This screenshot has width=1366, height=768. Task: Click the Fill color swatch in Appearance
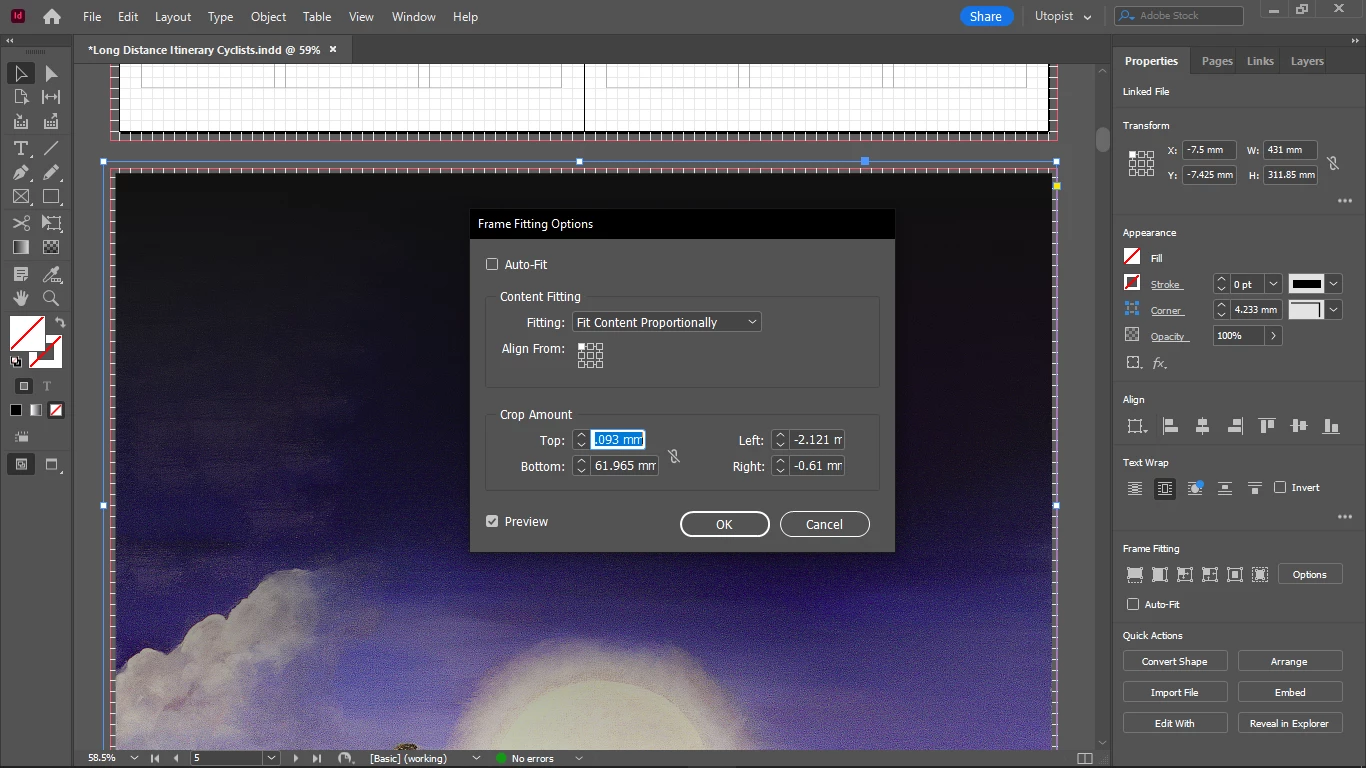1132,257
